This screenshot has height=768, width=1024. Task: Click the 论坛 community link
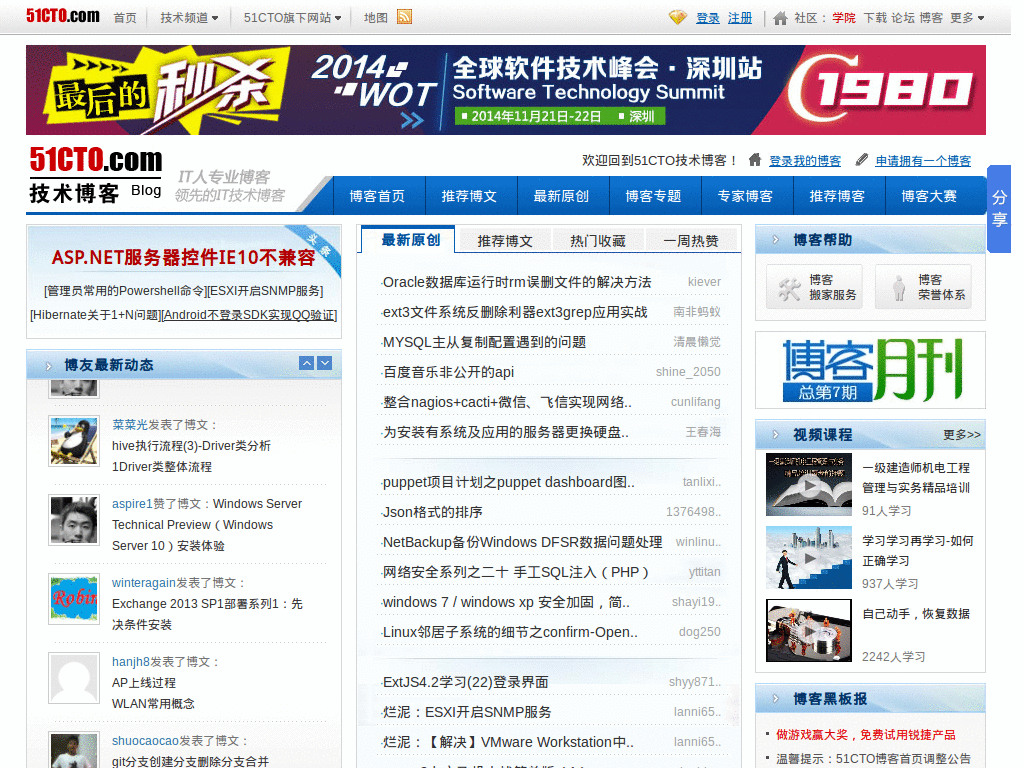[x=903, y=18]
